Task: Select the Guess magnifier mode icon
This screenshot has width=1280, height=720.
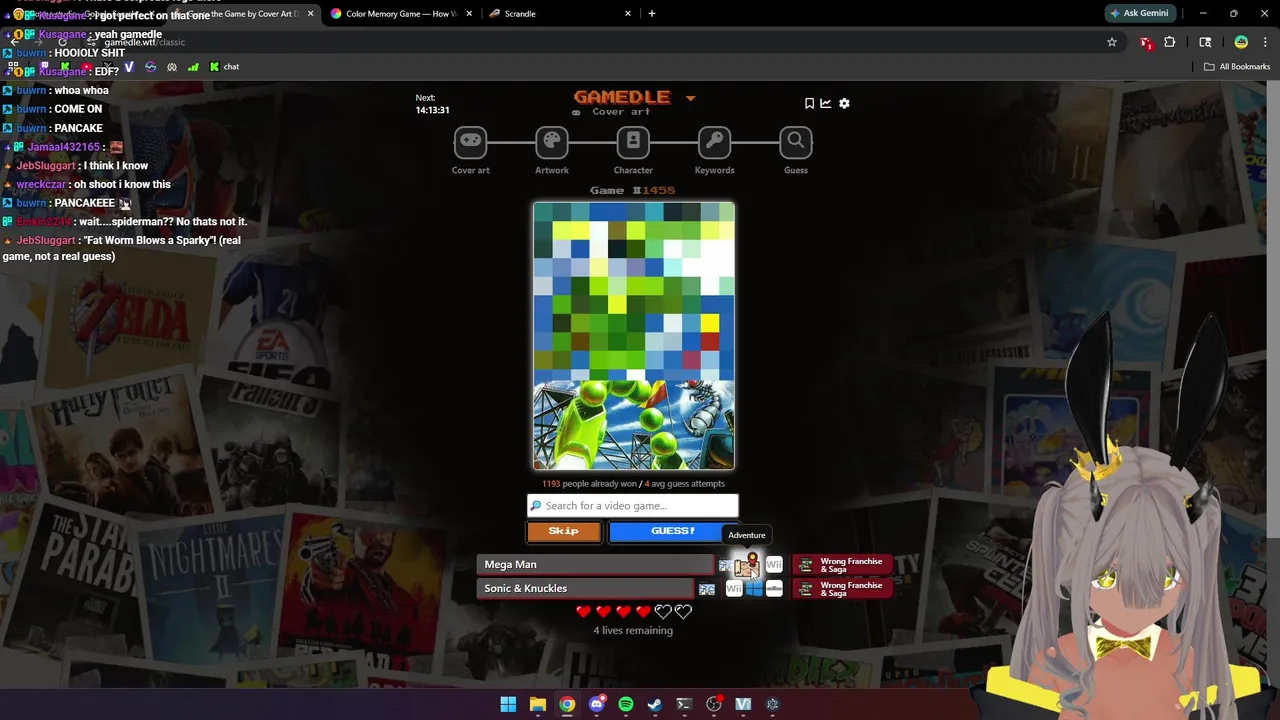Action: (x=796, y=142)
